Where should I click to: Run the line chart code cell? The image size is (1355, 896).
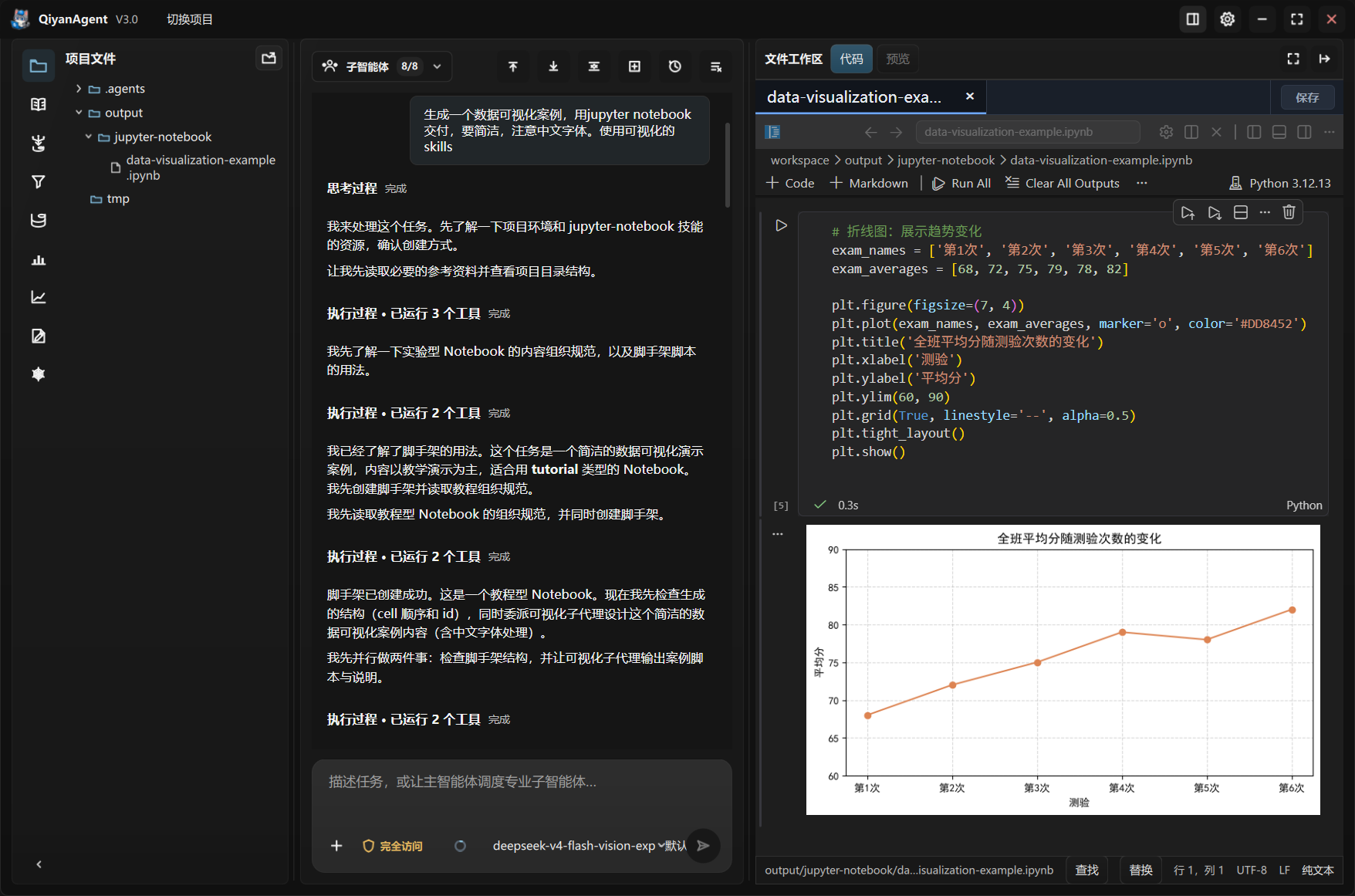[781, 225]
